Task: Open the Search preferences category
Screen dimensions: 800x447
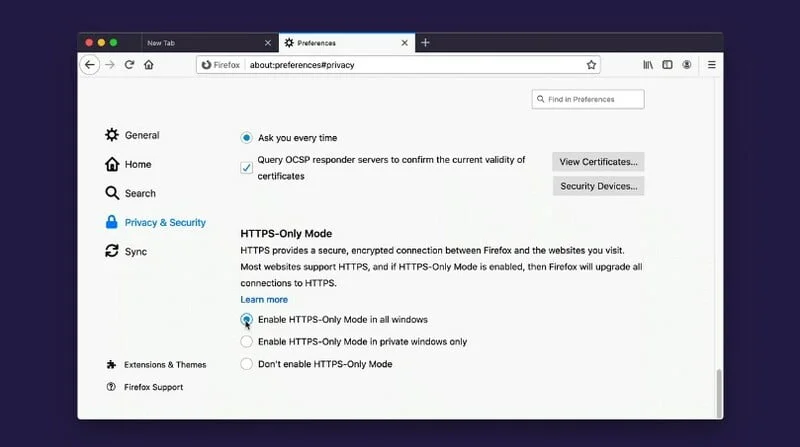Action: click(x=130, y=193)
